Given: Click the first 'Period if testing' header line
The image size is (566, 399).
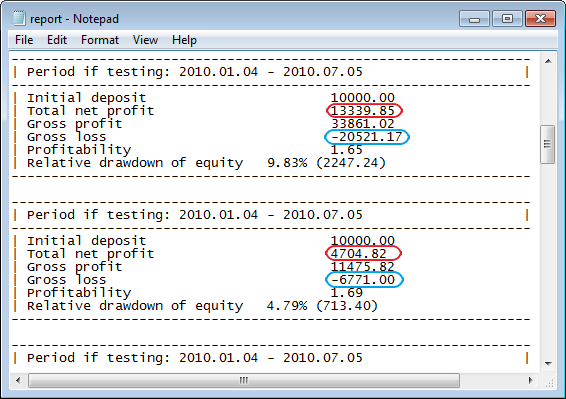Looking at the screenshot, I should (195, 71).
